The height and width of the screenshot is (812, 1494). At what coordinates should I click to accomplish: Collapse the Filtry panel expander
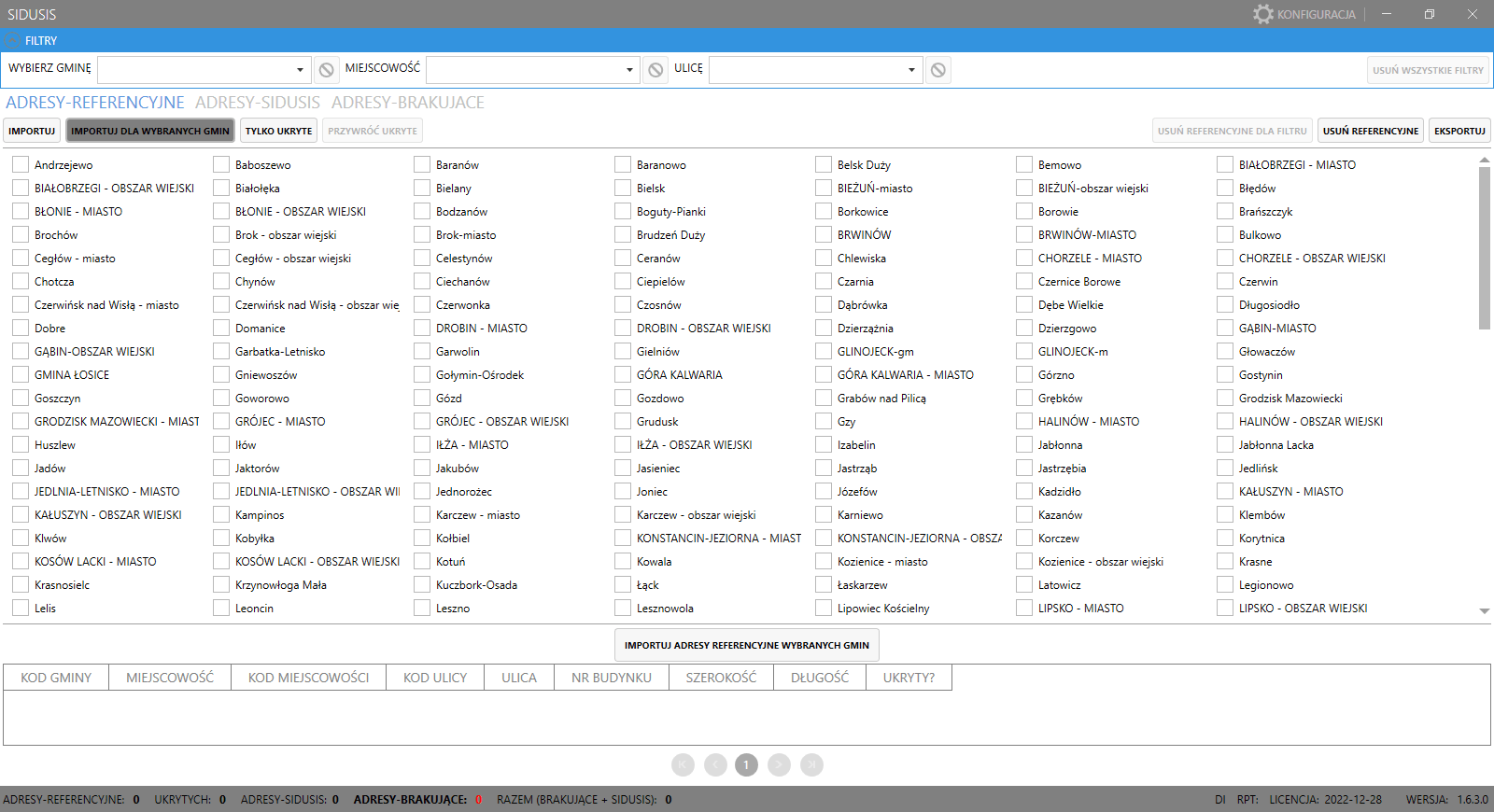[12, 40]
